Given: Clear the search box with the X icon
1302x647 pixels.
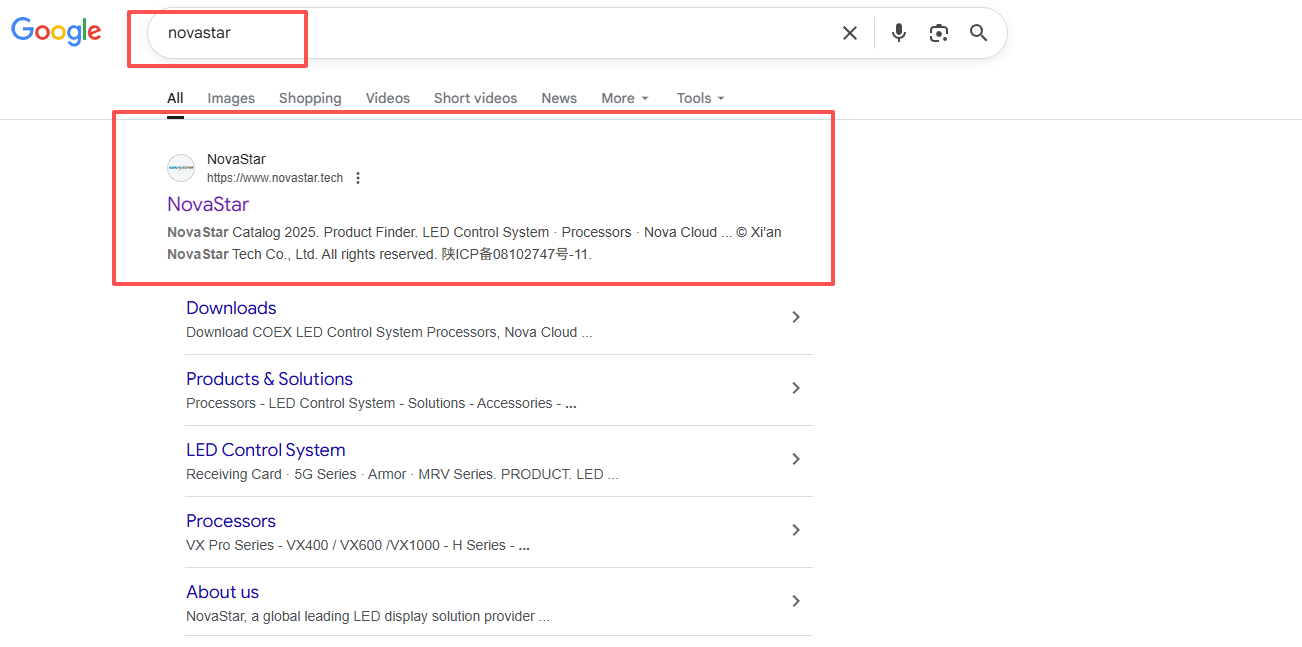Looking at the screenshot, I should tap(850, 33).
